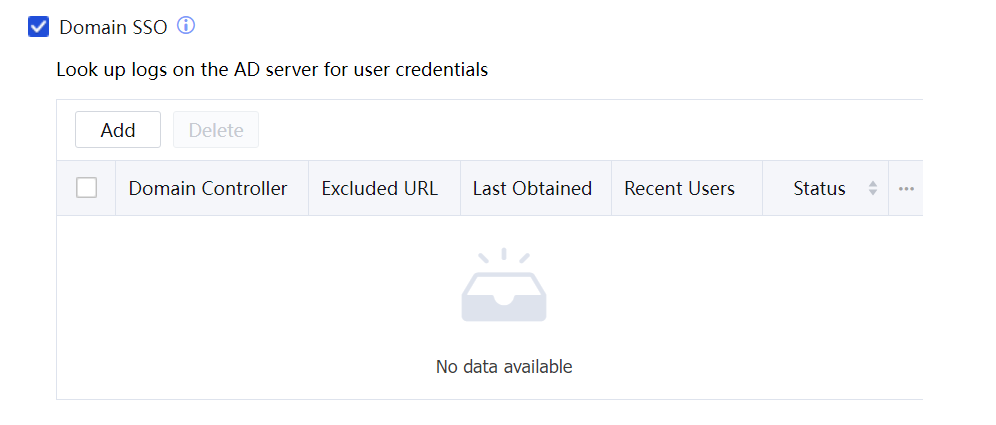Click the descending sort arrow in Status
The height and width of the screenshot is (425, 996).
click(873, 193)
